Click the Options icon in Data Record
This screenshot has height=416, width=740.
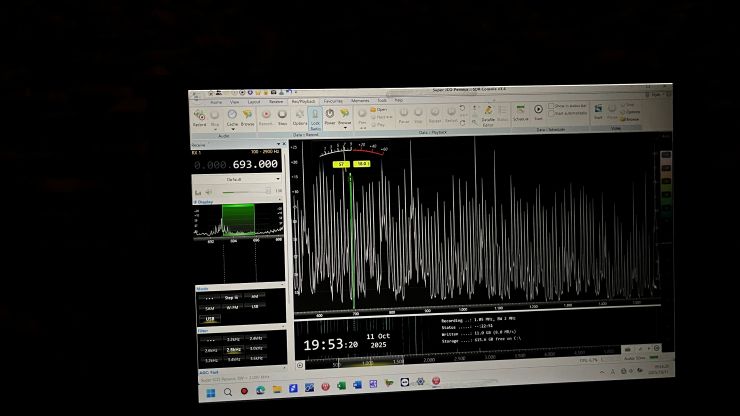(x=299, y=116)
